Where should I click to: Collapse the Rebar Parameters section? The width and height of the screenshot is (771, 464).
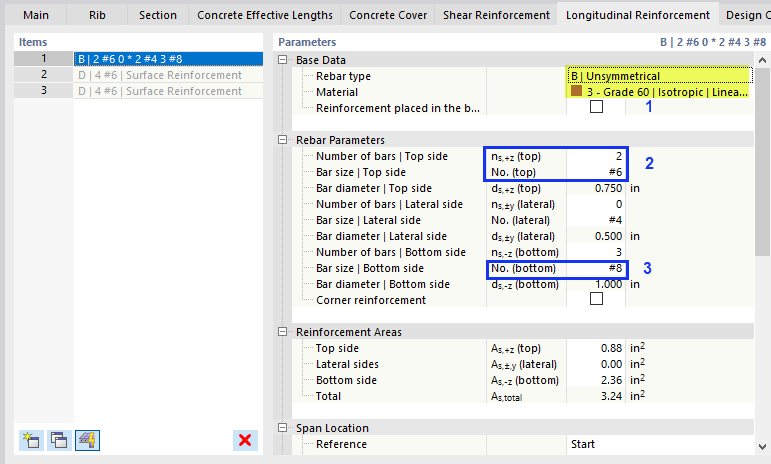coord(284,140)
